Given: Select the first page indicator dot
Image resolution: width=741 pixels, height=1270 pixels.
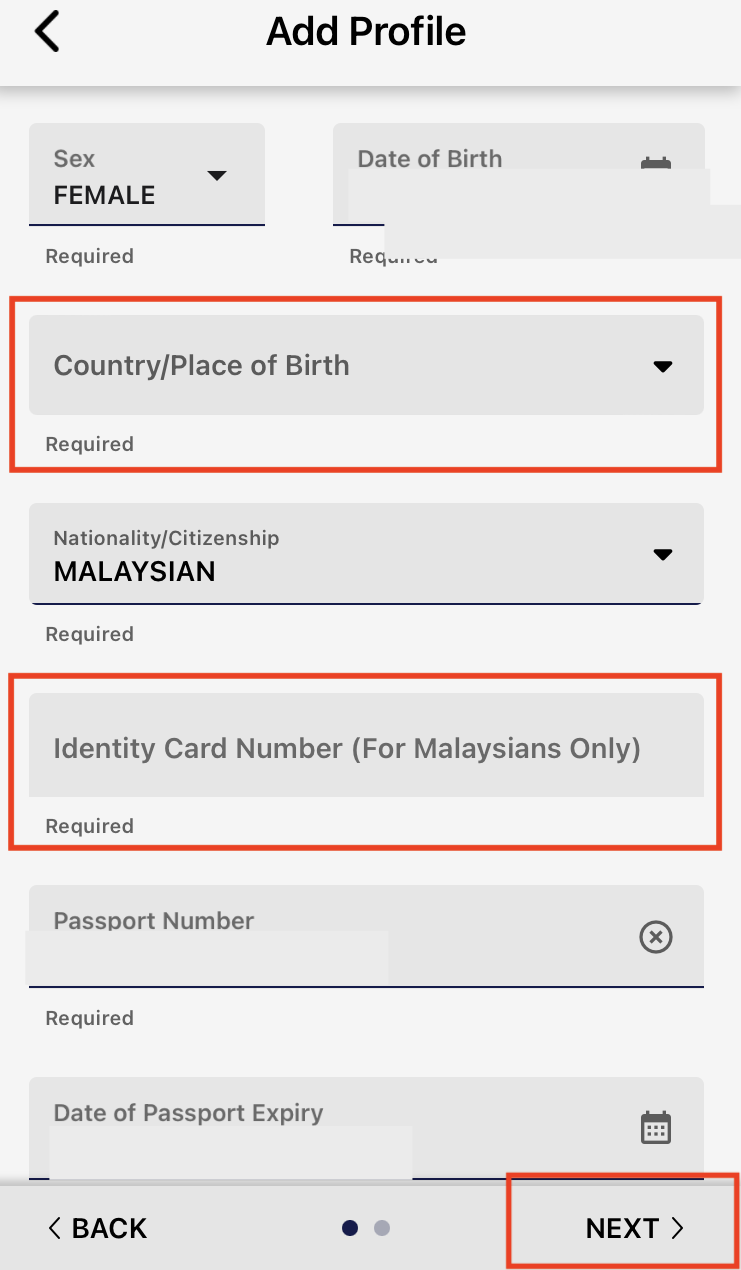Looking at the screenshot, I should point(350,1228).
